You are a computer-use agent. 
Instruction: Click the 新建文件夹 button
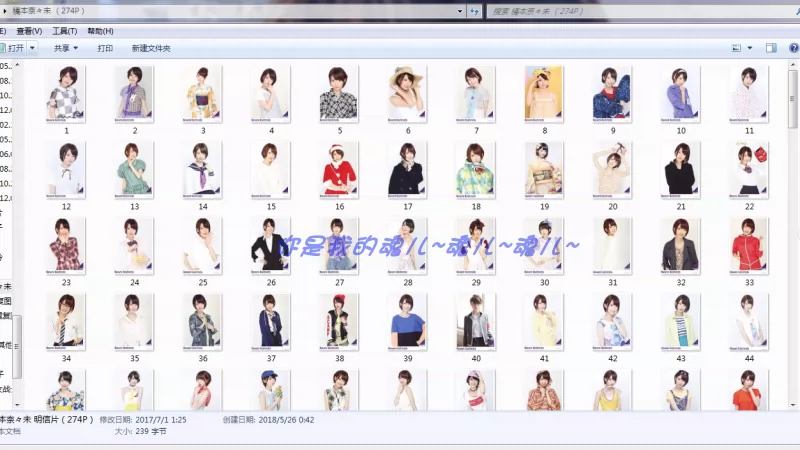coord(151,47)
